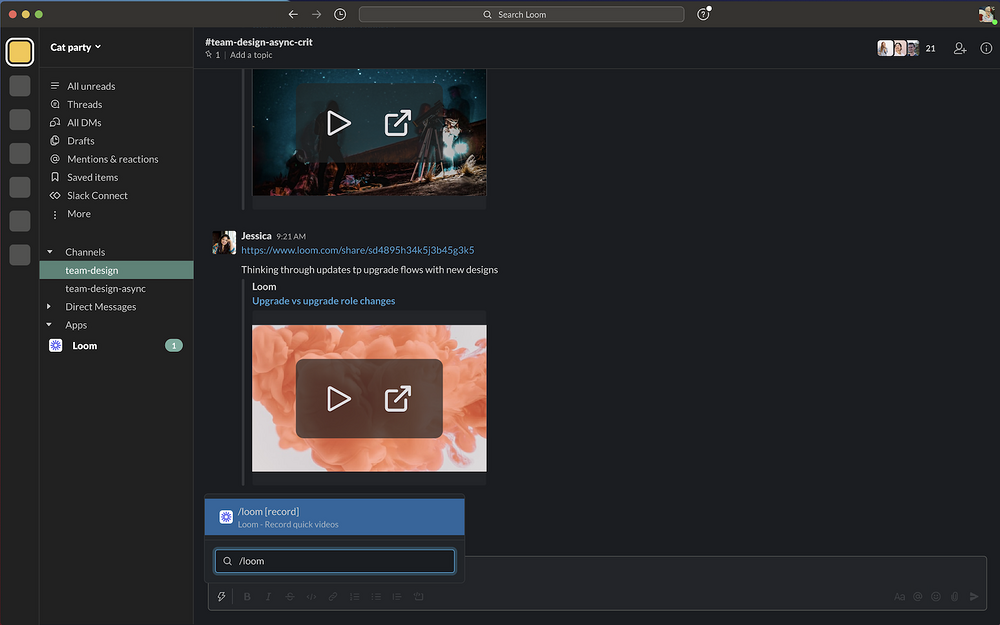The width and height of the screenshot is (1000, 625).
Task: Toggle the Aa formatting toolbar visibility
Action: [899, 597]
